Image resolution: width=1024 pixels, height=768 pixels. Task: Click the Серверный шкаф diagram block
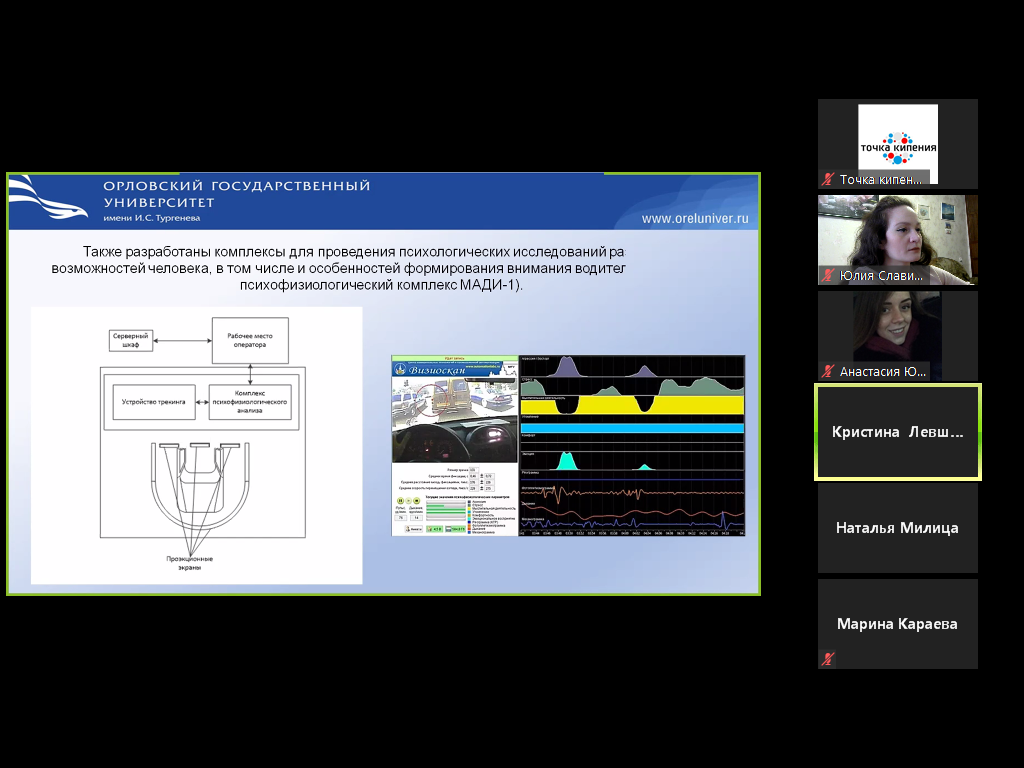pyautogui.click(x=131, y=340)
